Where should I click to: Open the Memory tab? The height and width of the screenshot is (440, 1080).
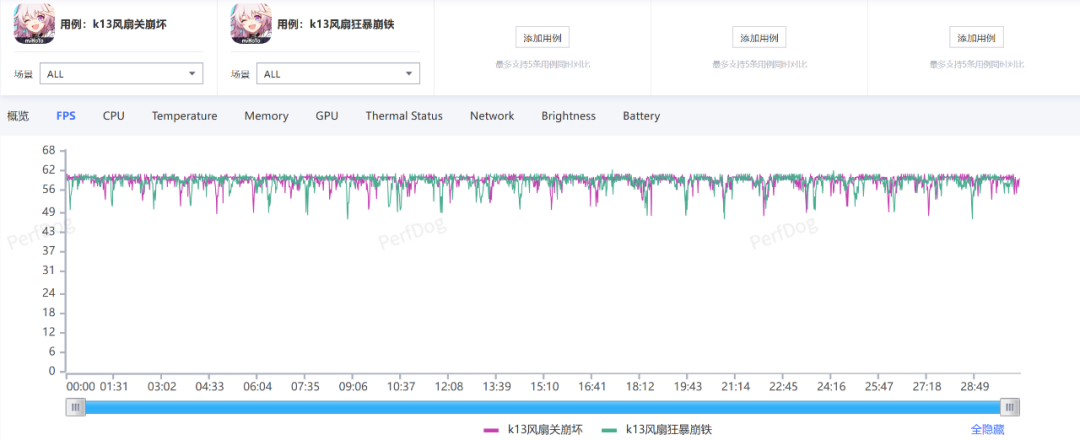[266, 116]
